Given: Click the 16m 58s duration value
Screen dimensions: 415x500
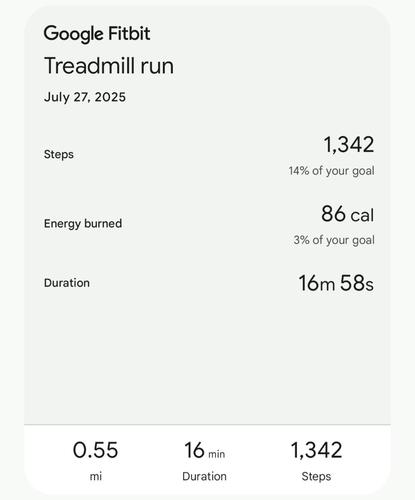Looking at the screenshot, I should coord(336,283).
